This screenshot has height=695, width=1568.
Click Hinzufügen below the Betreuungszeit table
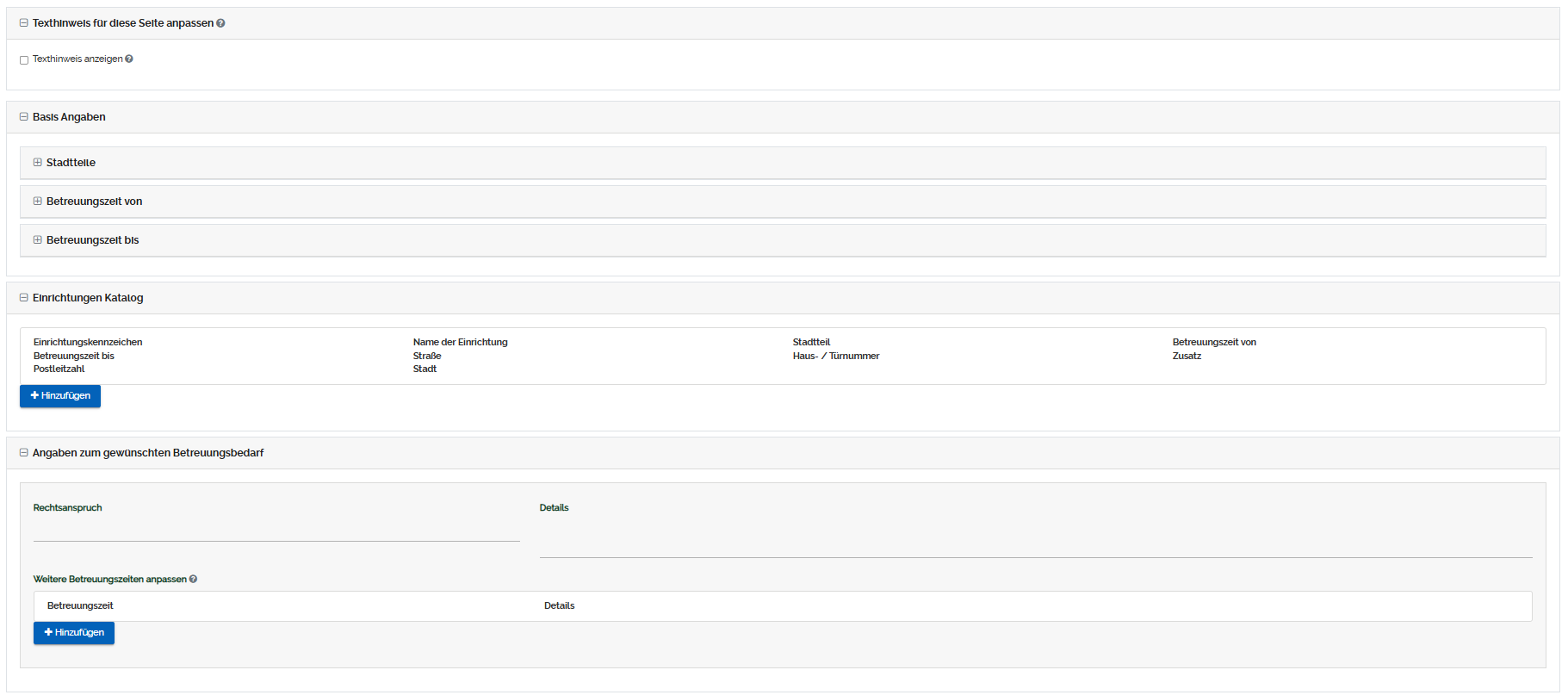point(74,633)
